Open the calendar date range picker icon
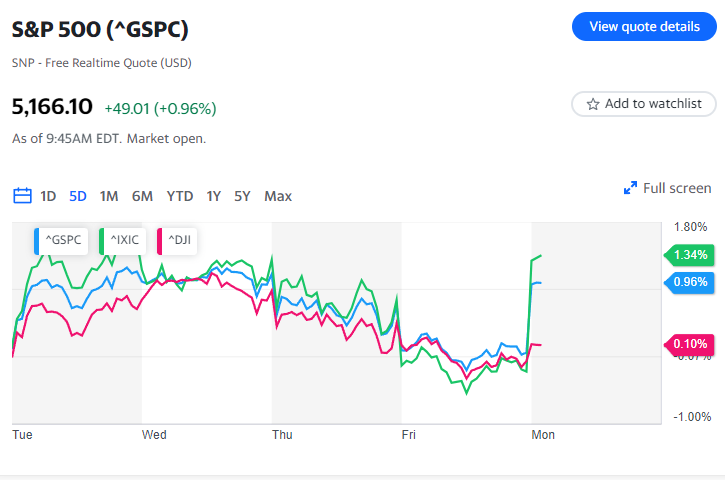Screen dimensions: 725x480 (x=22, y=196)
